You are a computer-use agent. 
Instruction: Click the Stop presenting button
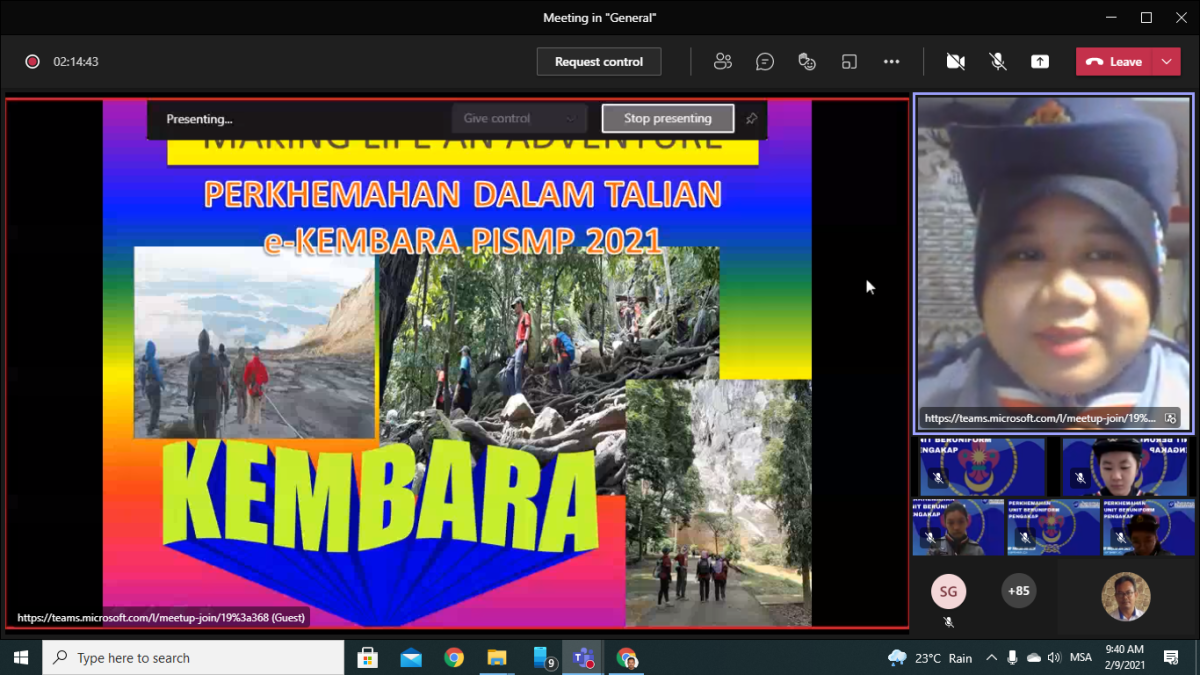667,119
